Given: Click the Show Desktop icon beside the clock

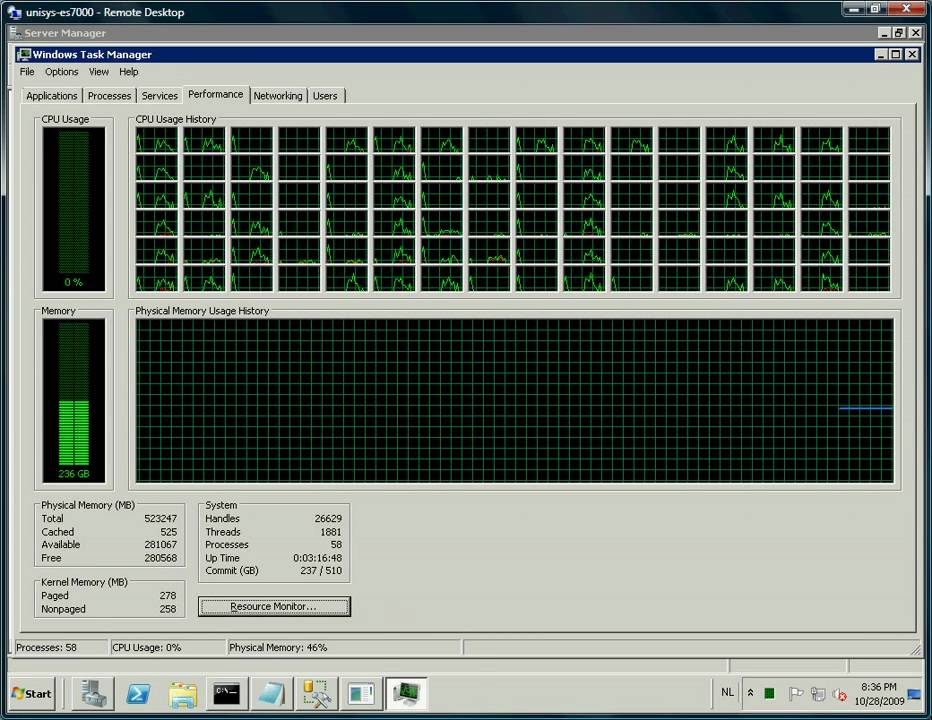Looking at the screenshot, I should [x=914, y=694].
